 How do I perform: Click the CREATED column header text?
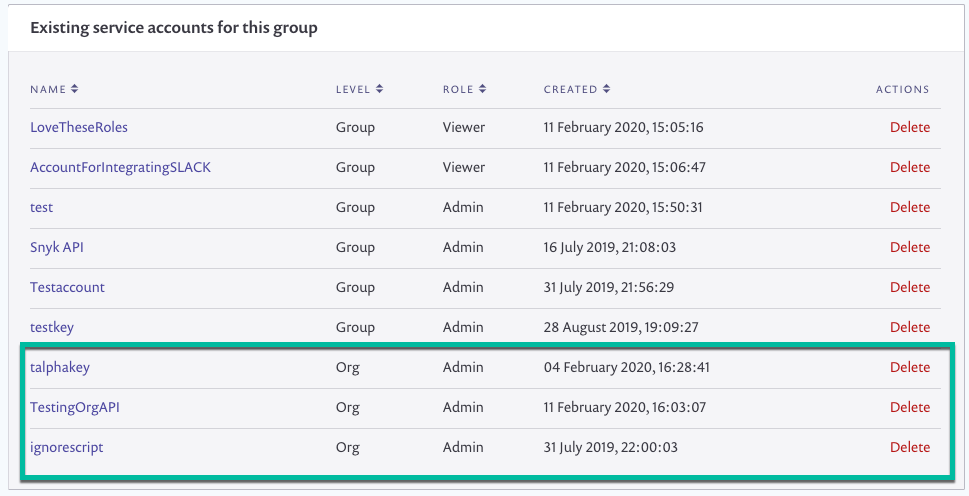570,90
